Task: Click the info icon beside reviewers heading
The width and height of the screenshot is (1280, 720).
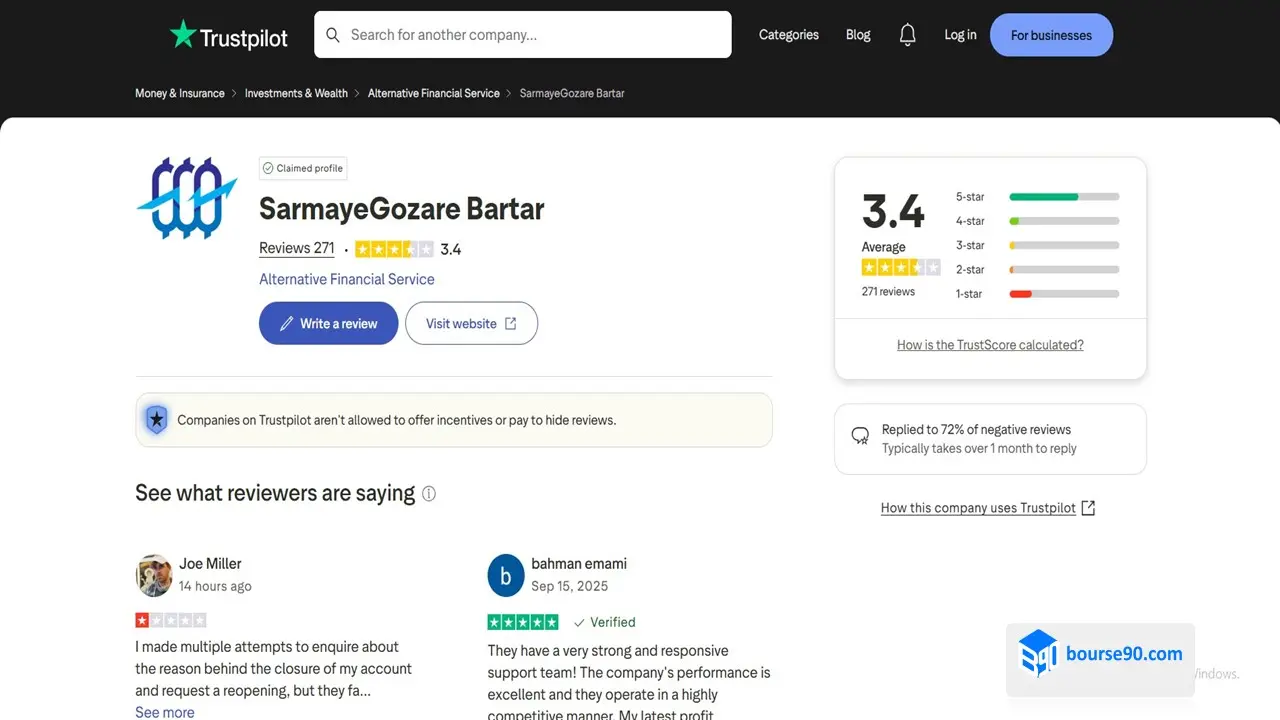Action: click(429, 494)
